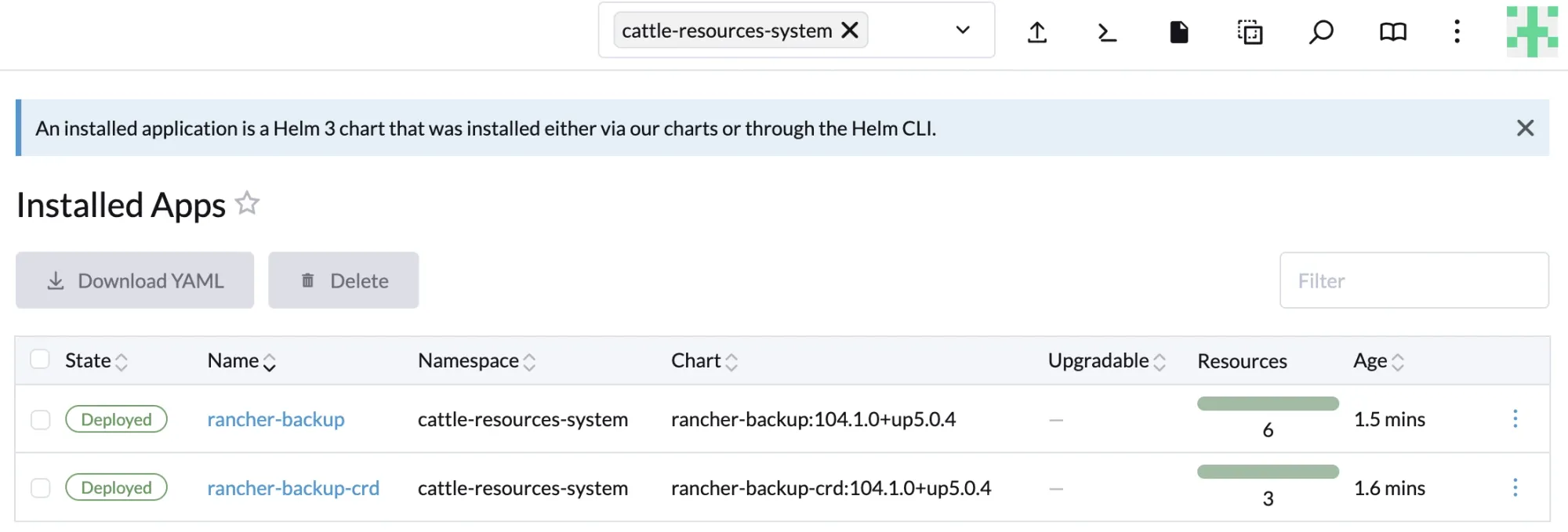Open row actions menu for rancher-backup-crd
The width and height of the screenshot is (1568, 532).
[1515, 488]
